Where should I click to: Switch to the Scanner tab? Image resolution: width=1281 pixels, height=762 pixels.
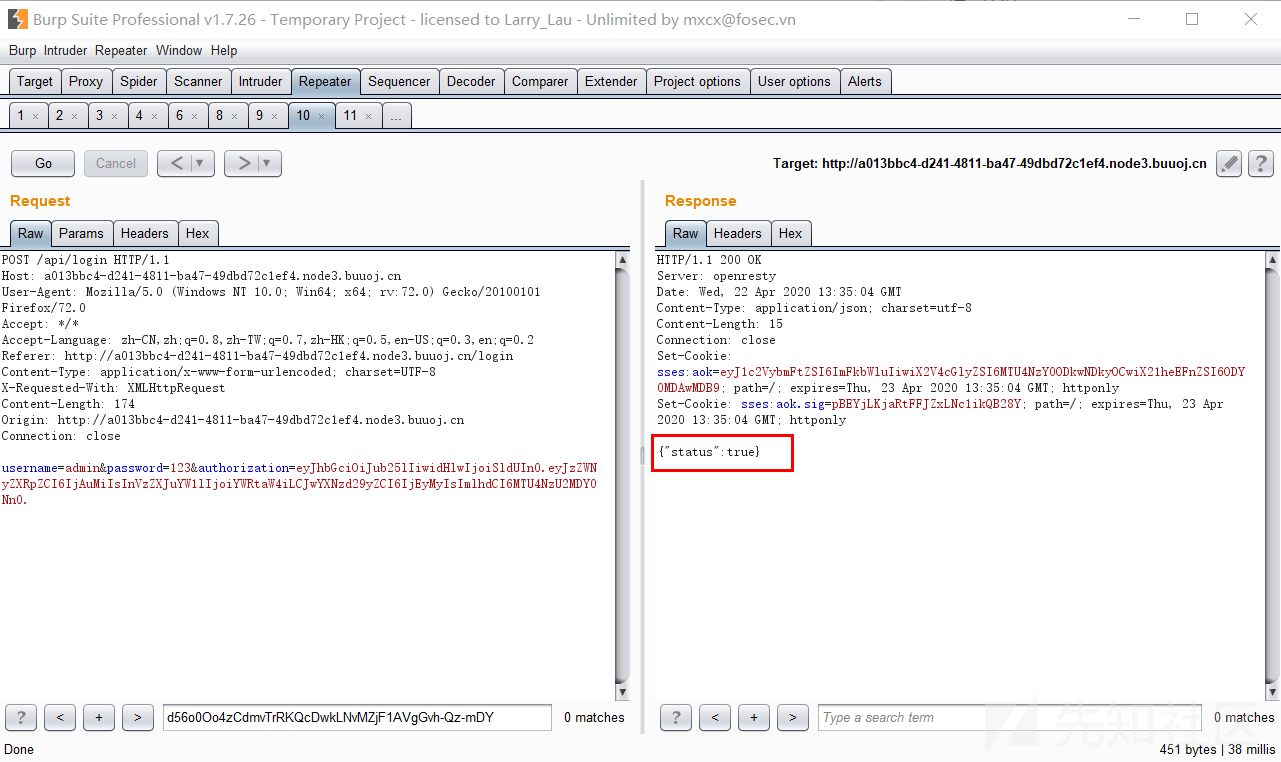tap(198, 82)
